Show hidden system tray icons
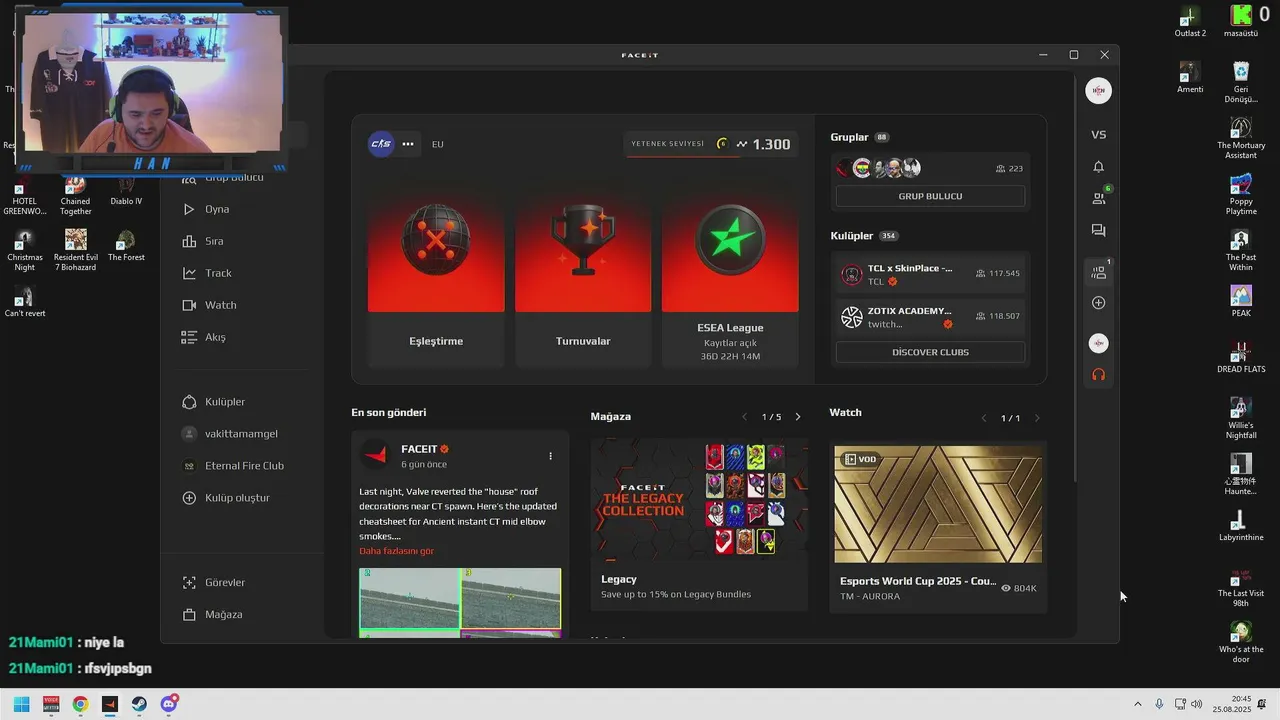Screen dimensions: 1280x720 pos(1137,704)
